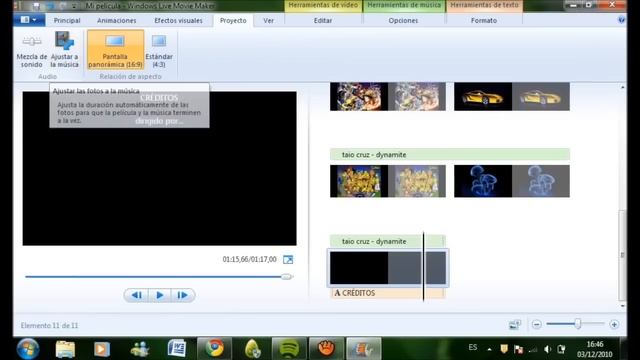Click the volume speaker tray icon

[x=547, y=349]
